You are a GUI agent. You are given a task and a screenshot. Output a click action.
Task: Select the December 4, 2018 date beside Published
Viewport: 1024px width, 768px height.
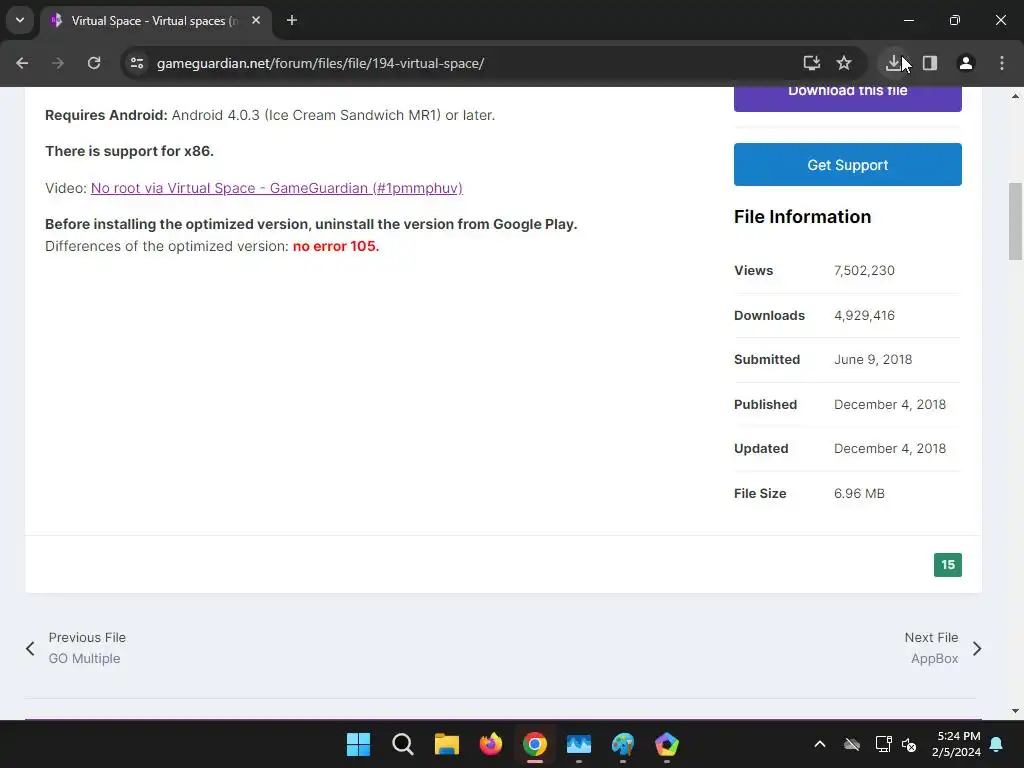click(889, 405)
